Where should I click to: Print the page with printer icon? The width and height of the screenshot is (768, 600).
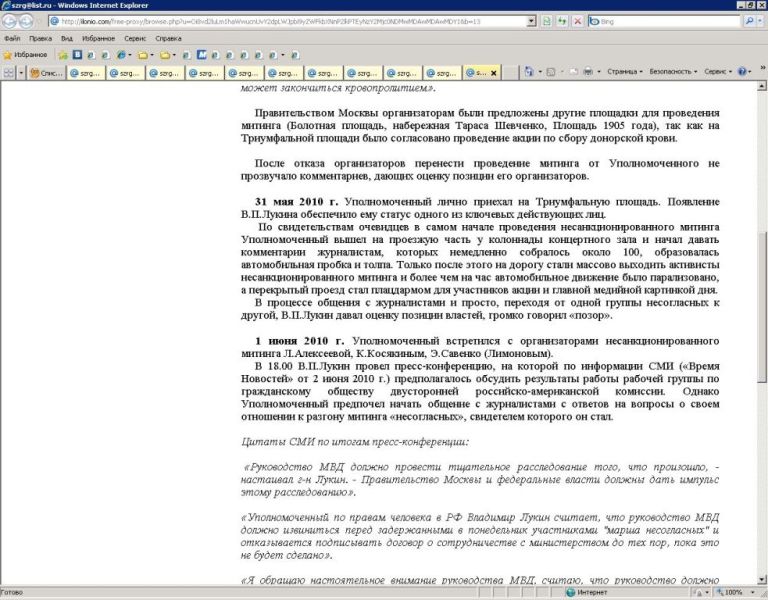click(588, 72)
